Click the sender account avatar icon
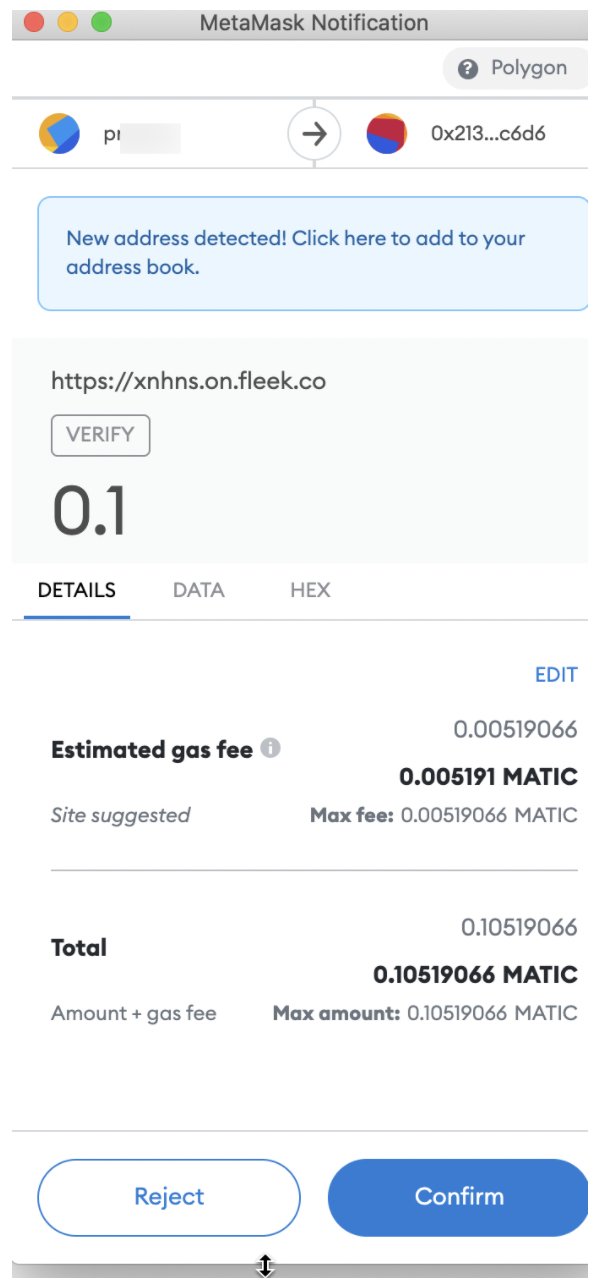This screenshot has height=1288, width=602. coord(59,134)
